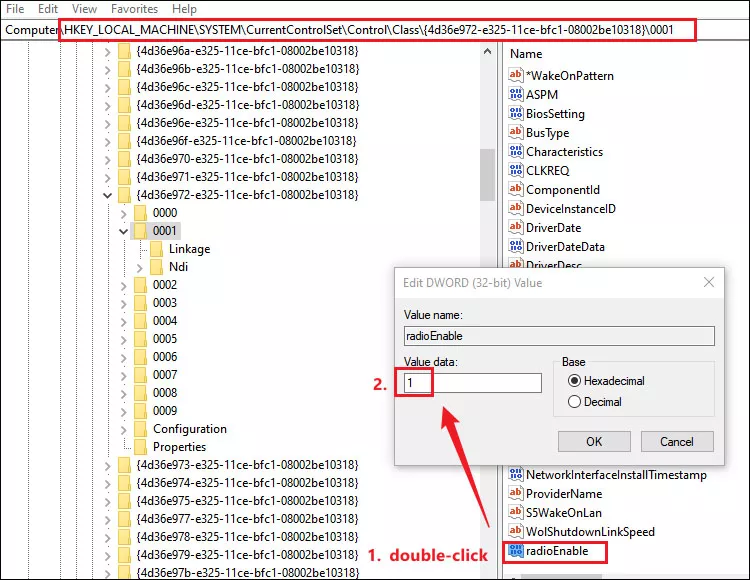The width and height of the screenshot is (750, 580).
Task: Click the DriverDateData binary icon
Action: 516,246
